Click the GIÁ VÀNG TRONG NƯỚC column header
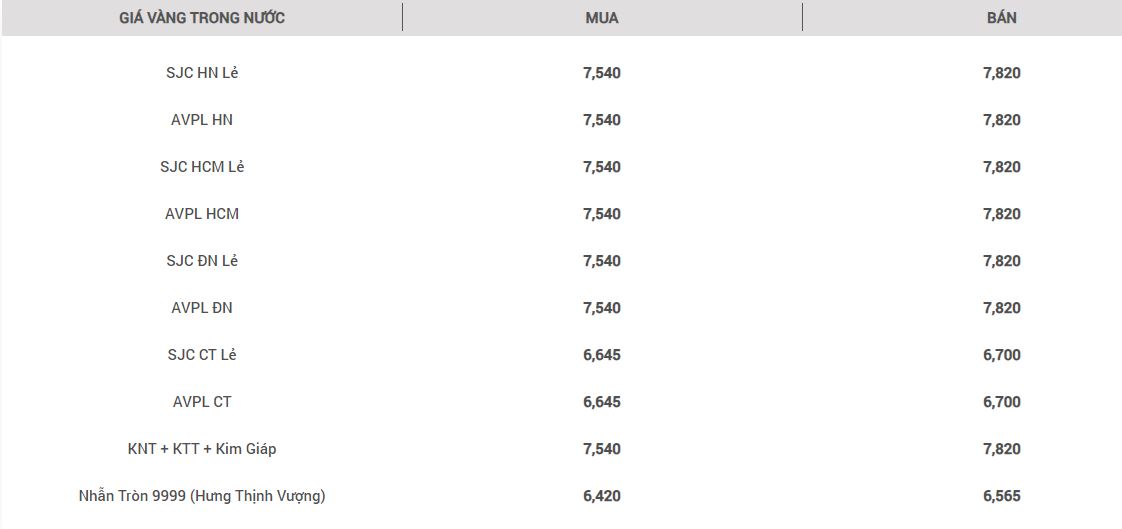 click(x=202, y=18)
